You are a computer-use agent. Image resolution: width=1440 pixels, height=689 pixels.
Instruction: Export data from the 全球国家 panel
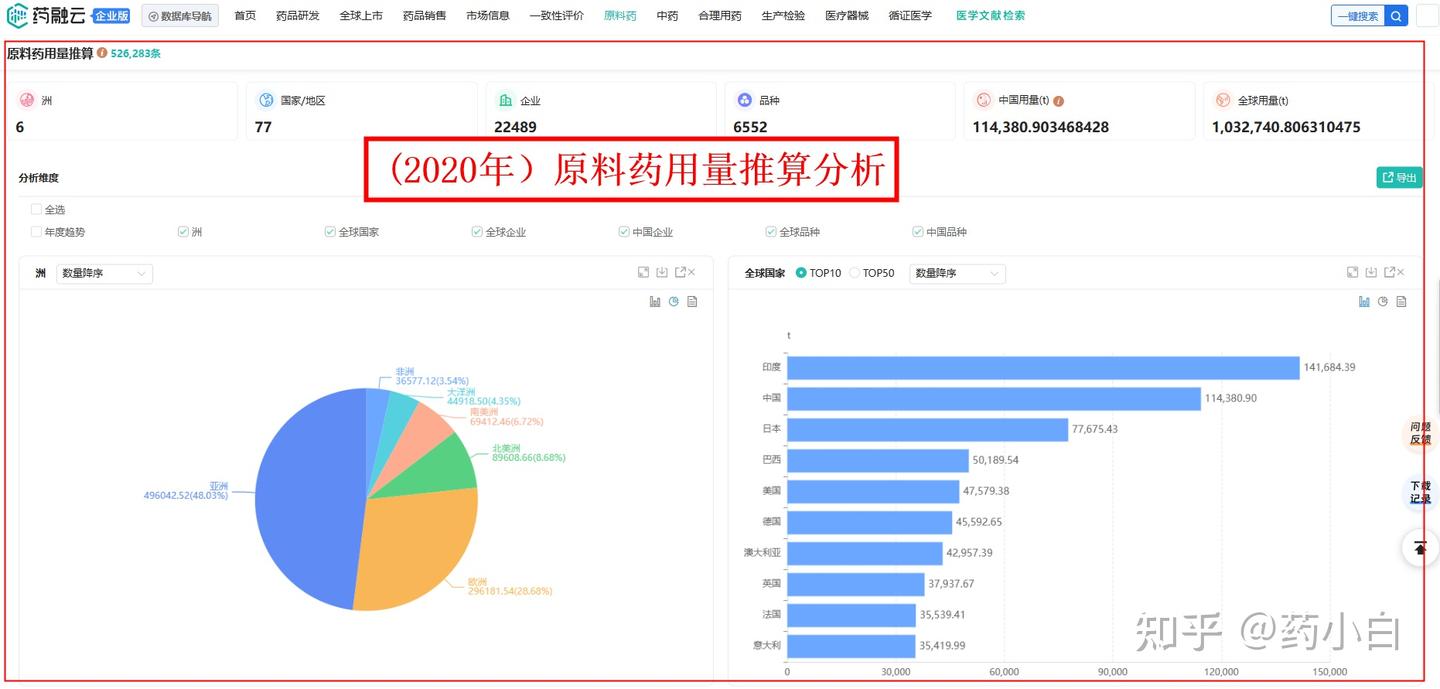point(1389,272)
